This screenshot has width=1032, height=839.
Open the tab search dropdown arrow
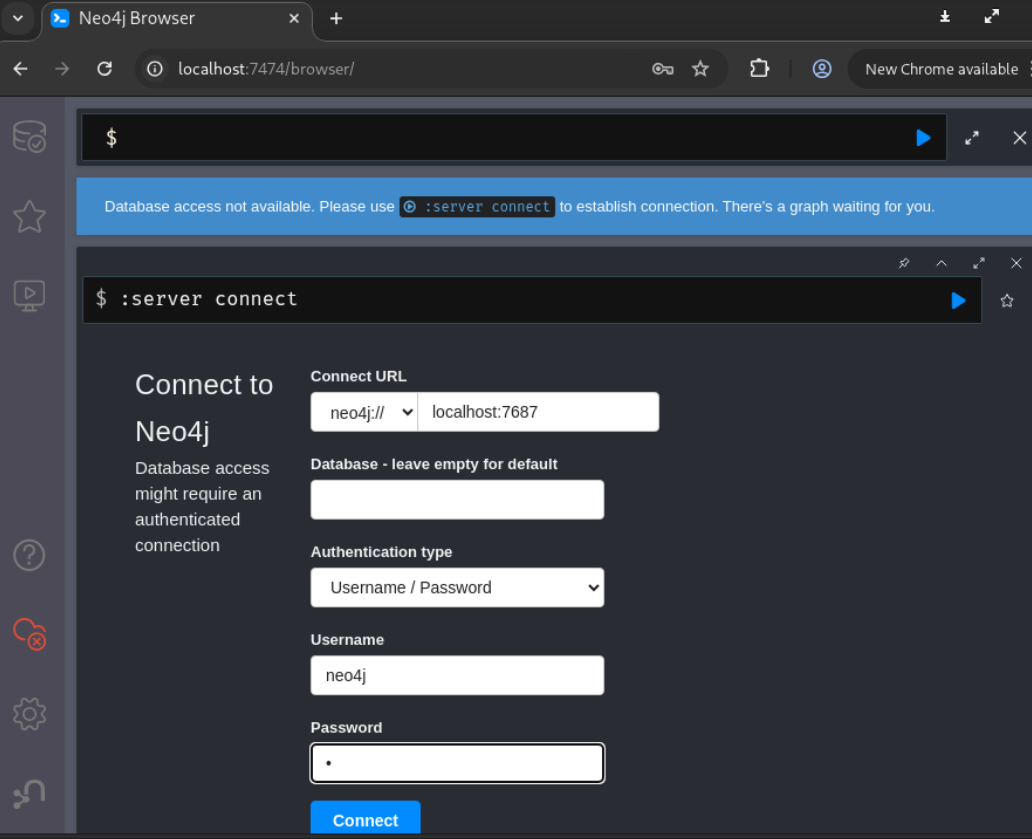[18, 18]
